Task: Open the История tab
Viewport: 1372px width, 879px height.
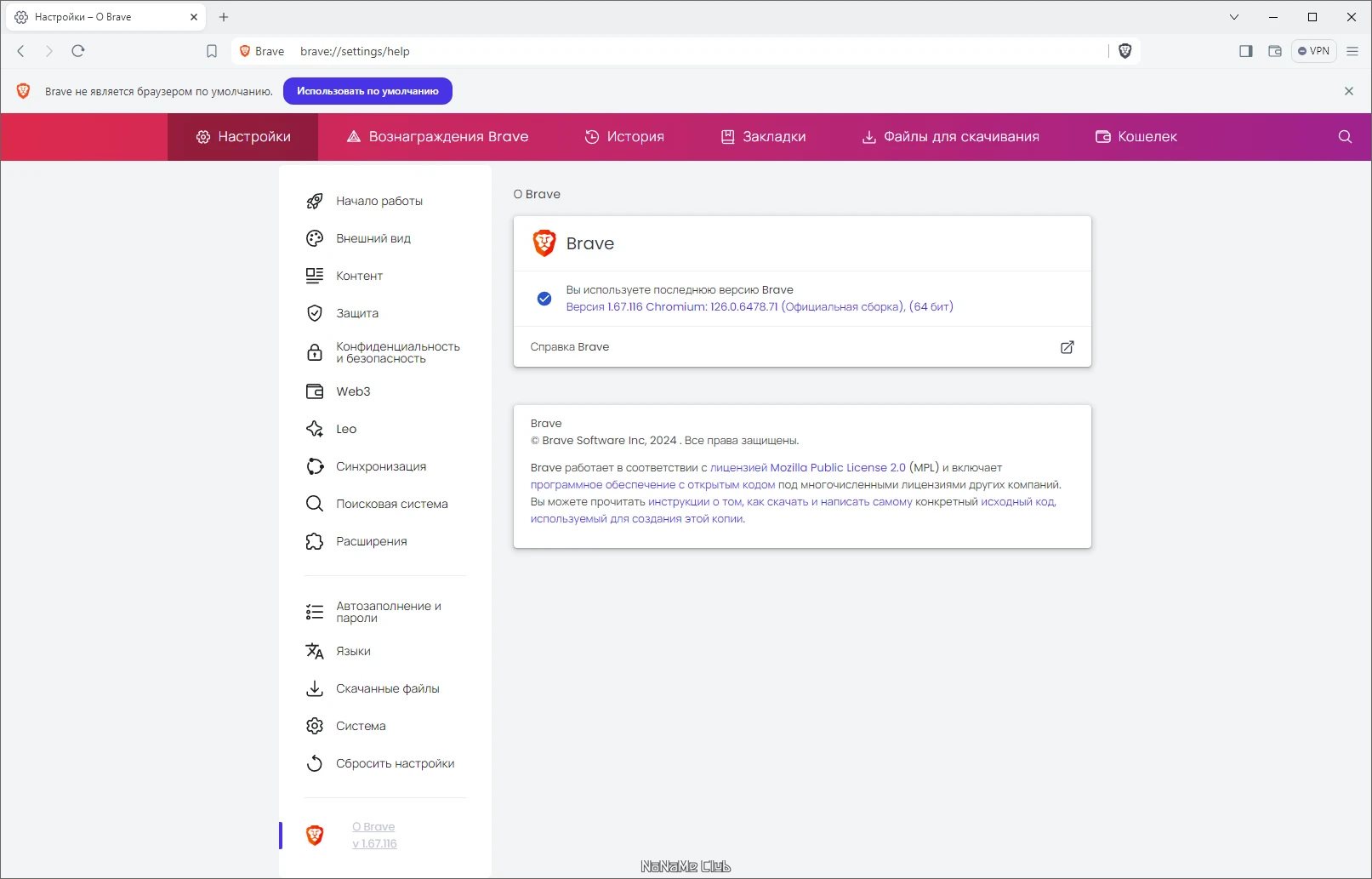Action: [624, 137]
